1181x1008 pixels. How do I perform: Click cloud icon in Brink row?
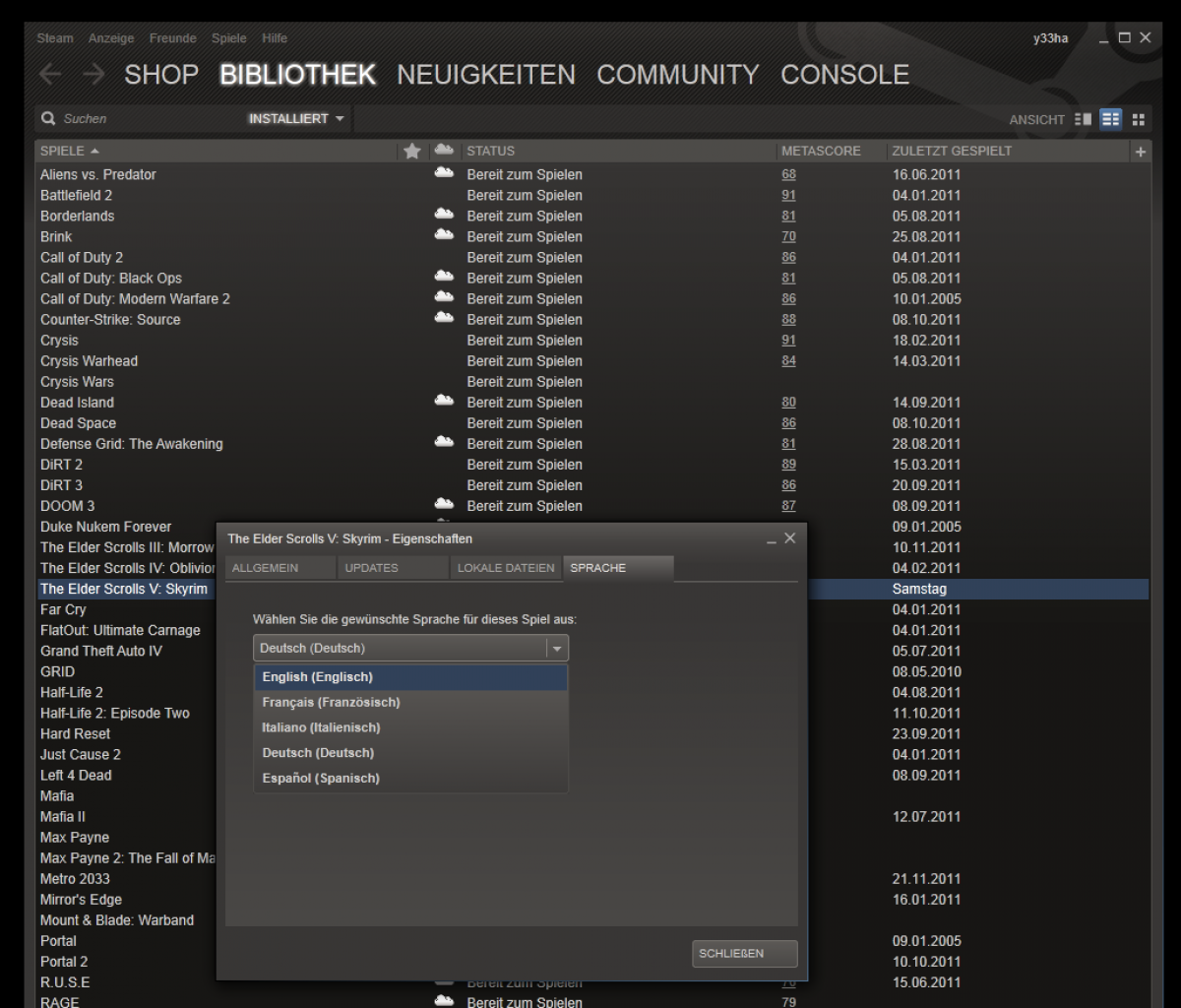click(x=444, y=235)
